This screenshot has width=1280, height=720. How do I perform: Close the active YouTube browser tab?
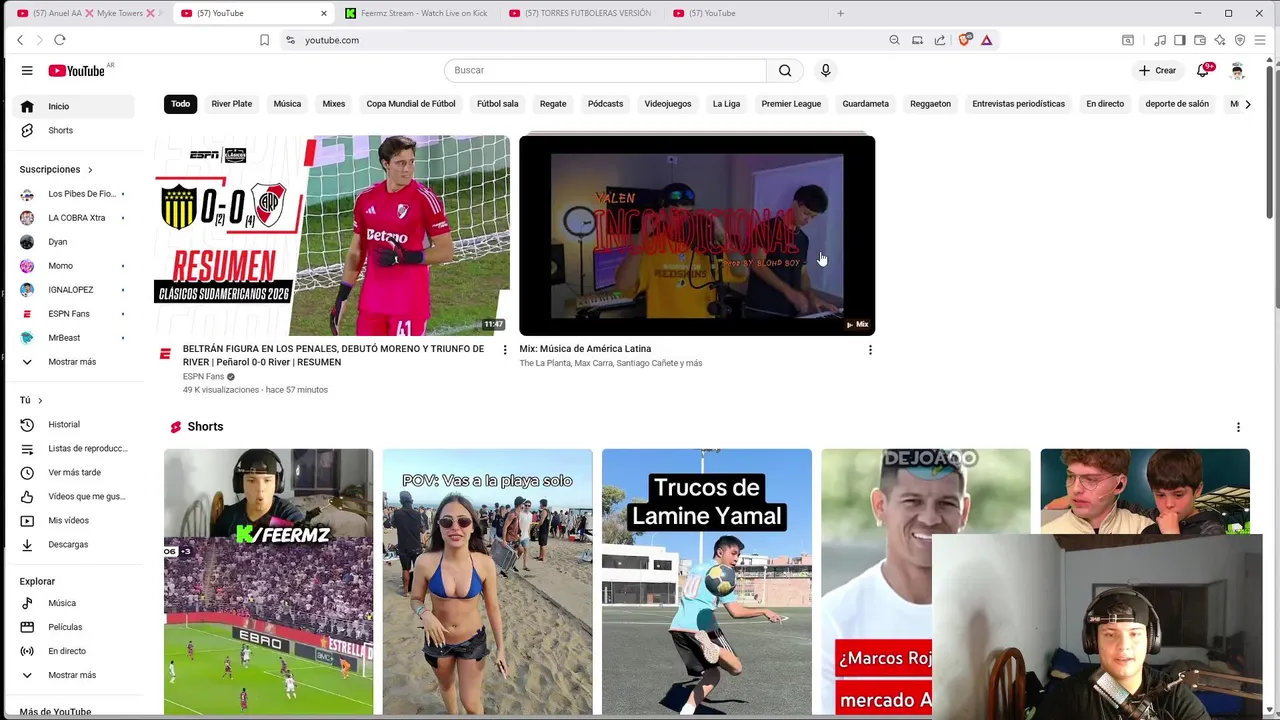point(324,13)
